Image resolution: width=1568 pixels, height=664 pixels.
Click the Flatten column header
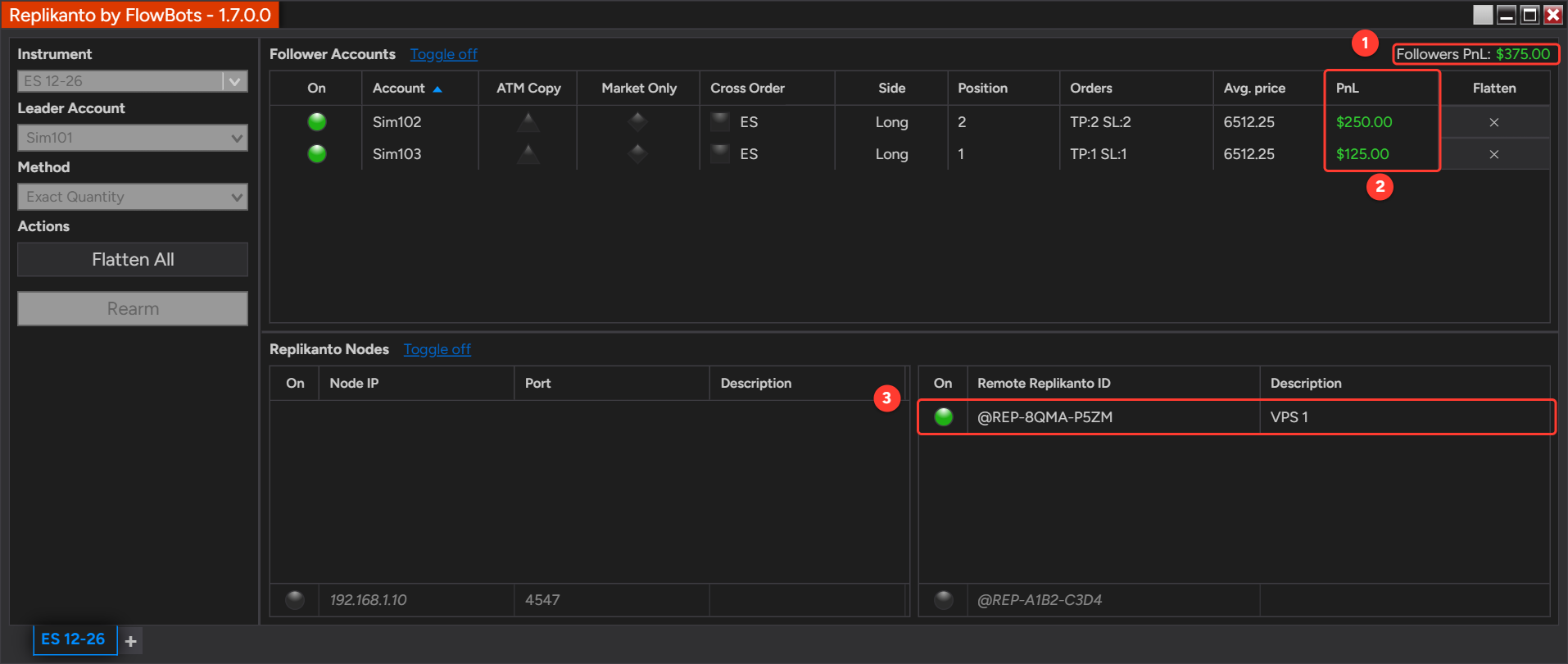(x=1494, y=89)
